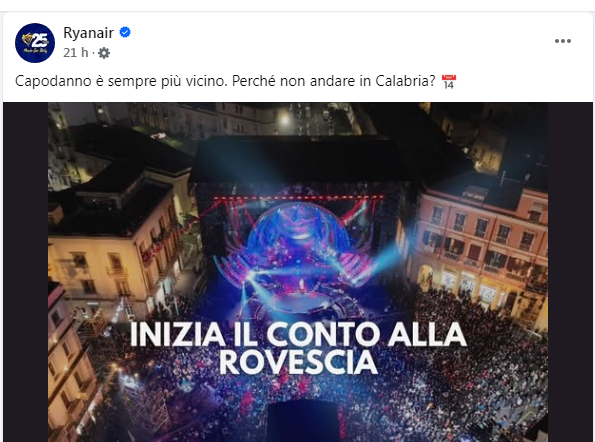Click the red light truss above the stage

point(299,197)
